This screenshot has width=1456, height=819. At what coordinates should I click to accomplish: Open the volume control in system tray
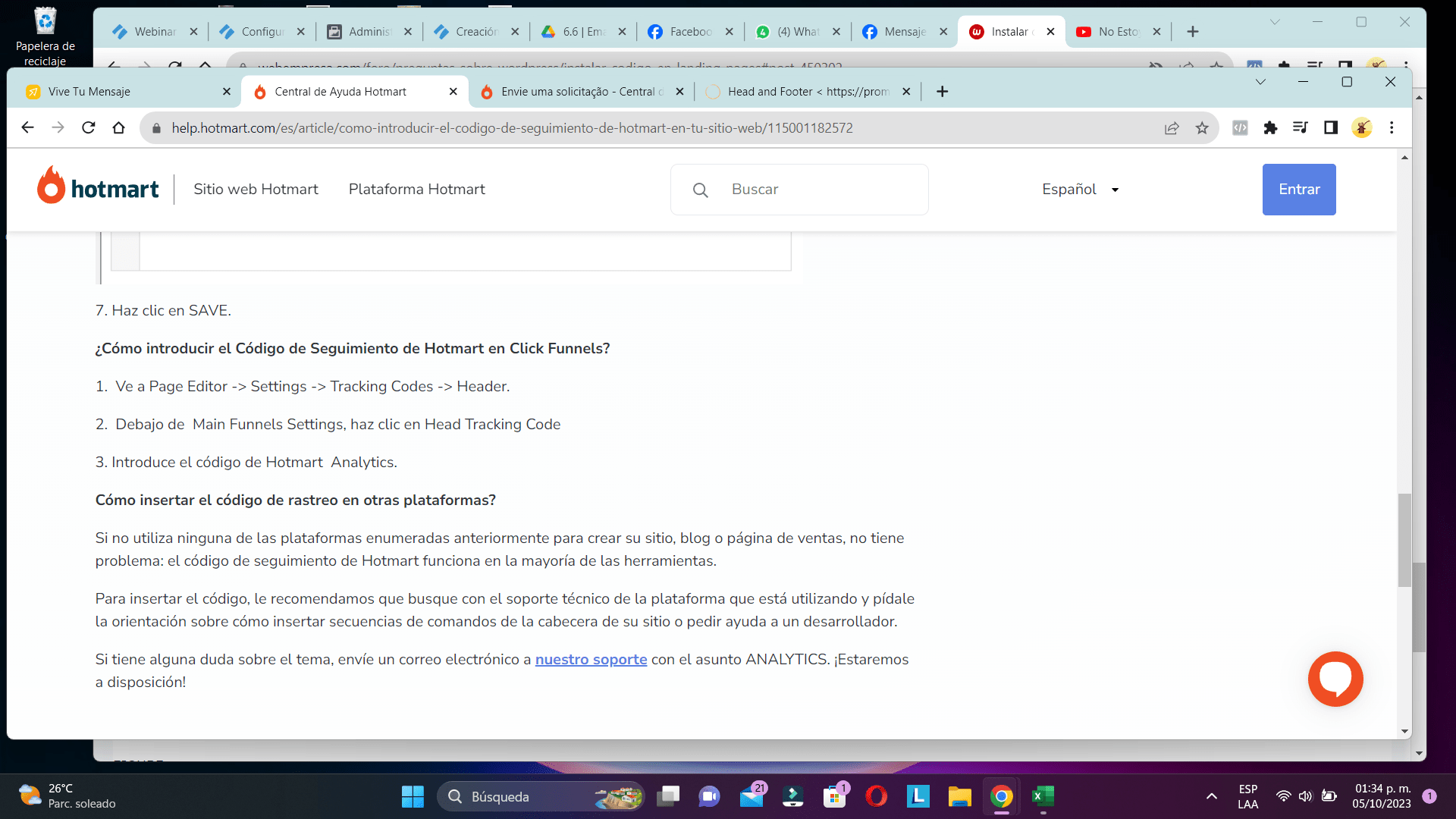pyautogui.click(x=1305, y=796)
